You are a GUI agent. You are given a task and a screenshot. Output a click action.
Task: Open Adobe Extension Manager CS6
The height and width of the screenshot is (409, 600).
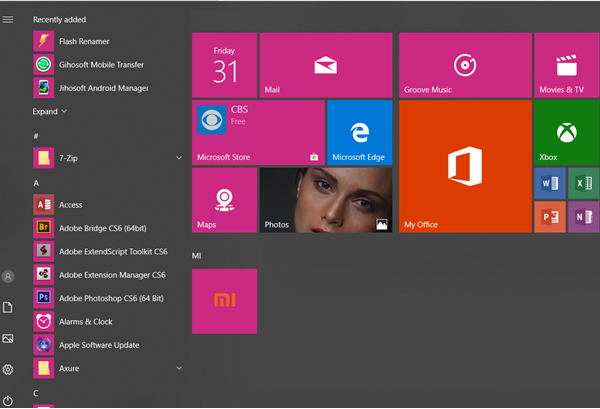coord(108,275)
